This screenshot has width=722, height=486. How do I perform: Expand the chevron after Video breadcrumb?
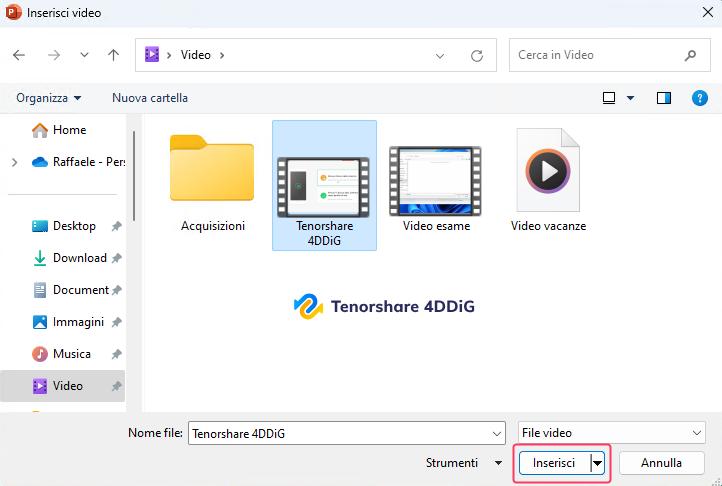coord(222,55)
